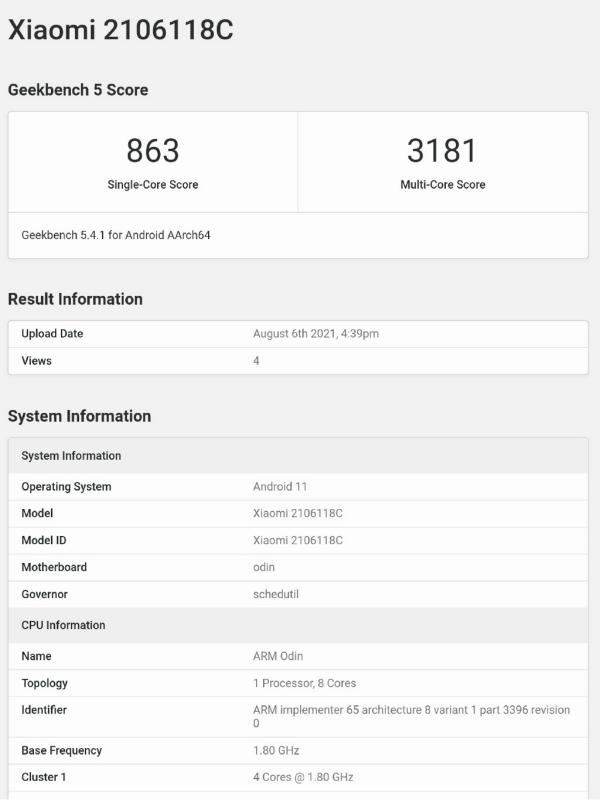Select the August 6th 2021, 4:39pm value

316,334
